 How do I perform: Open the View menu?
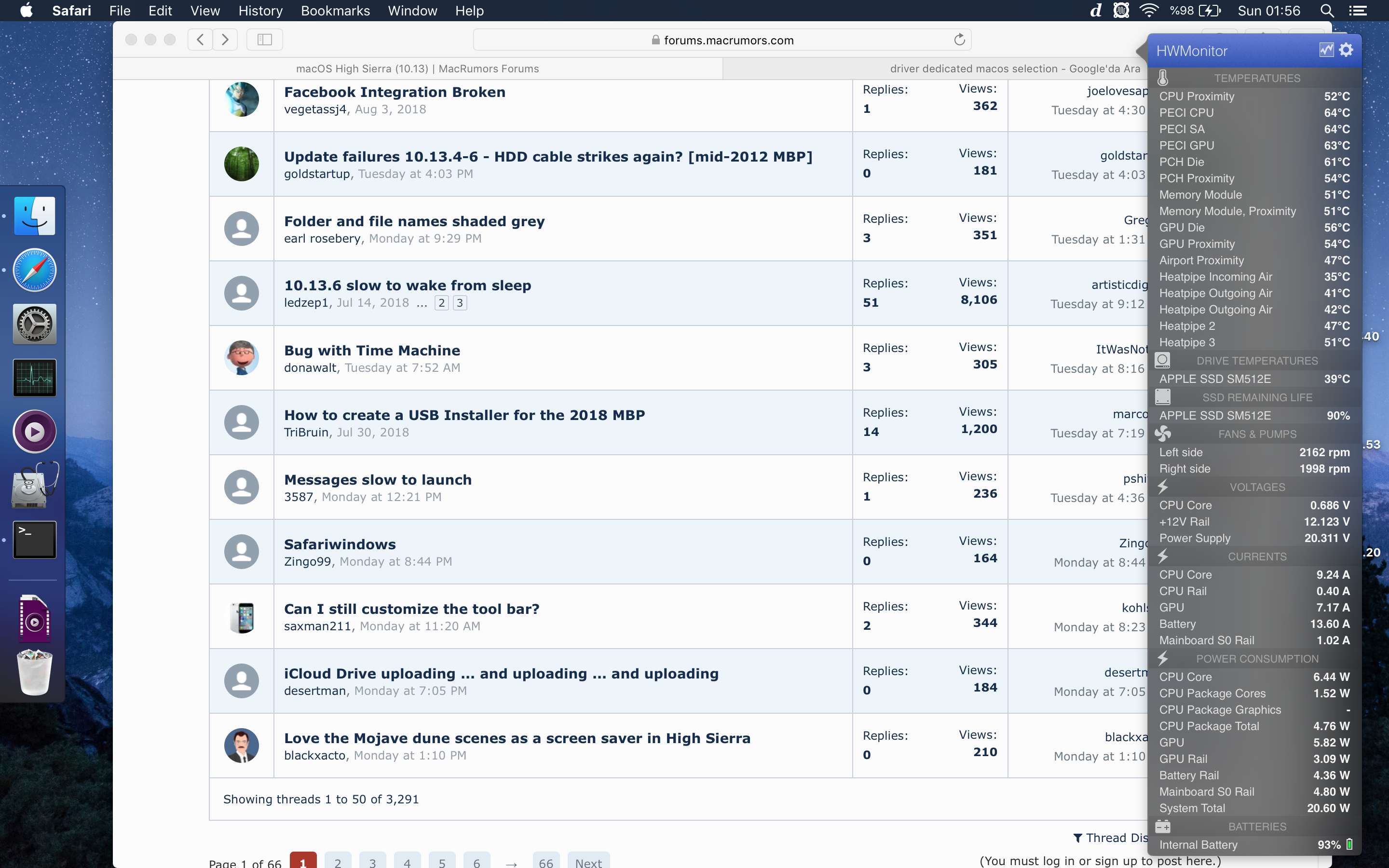click(205, 10)
